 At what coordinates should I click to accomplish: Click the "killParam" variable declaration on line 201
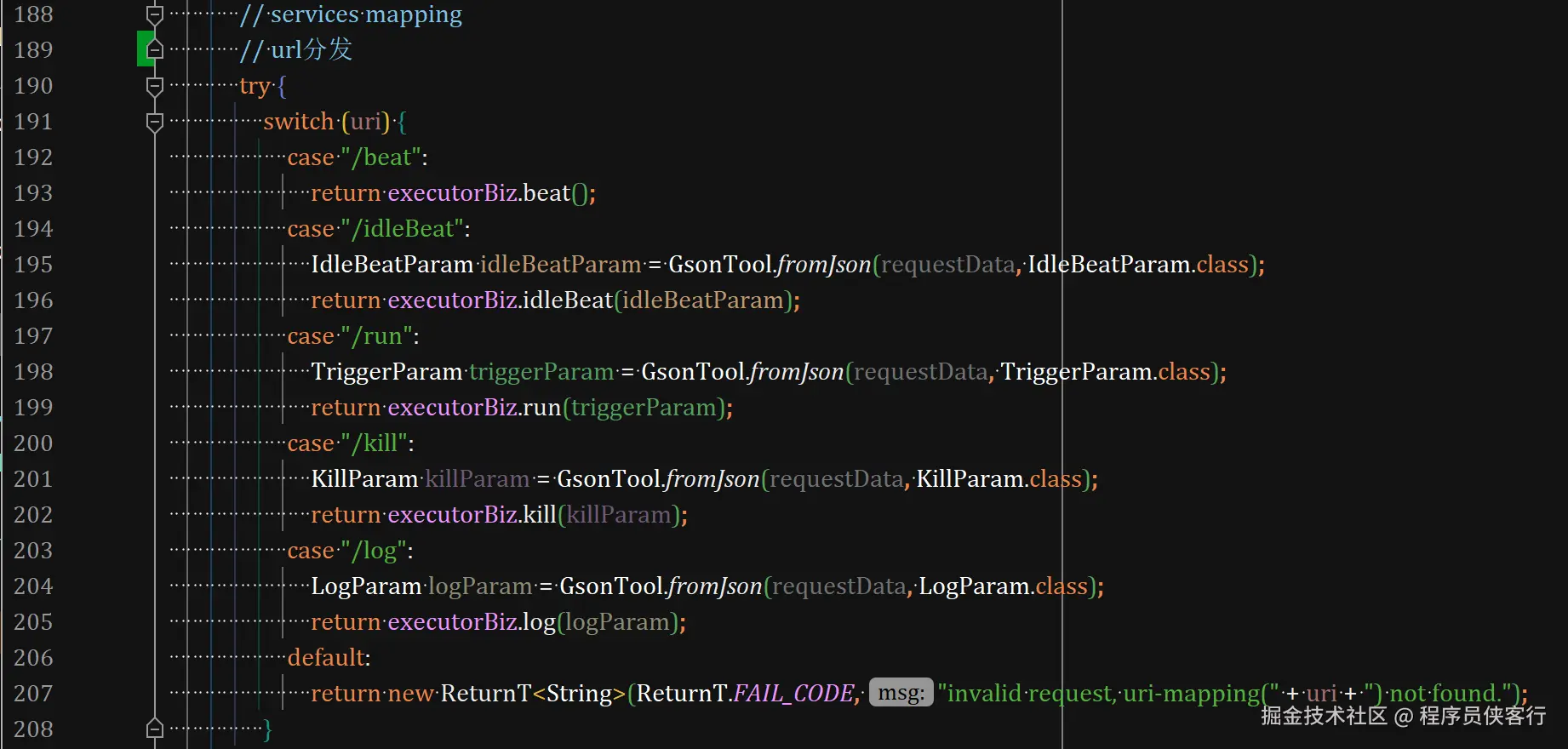(x=478, y=479)
